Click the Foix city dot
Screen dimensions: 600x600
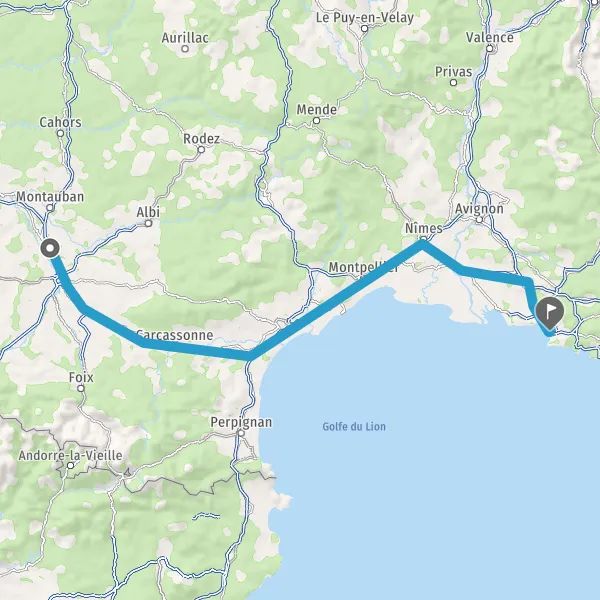pos(81,388)
